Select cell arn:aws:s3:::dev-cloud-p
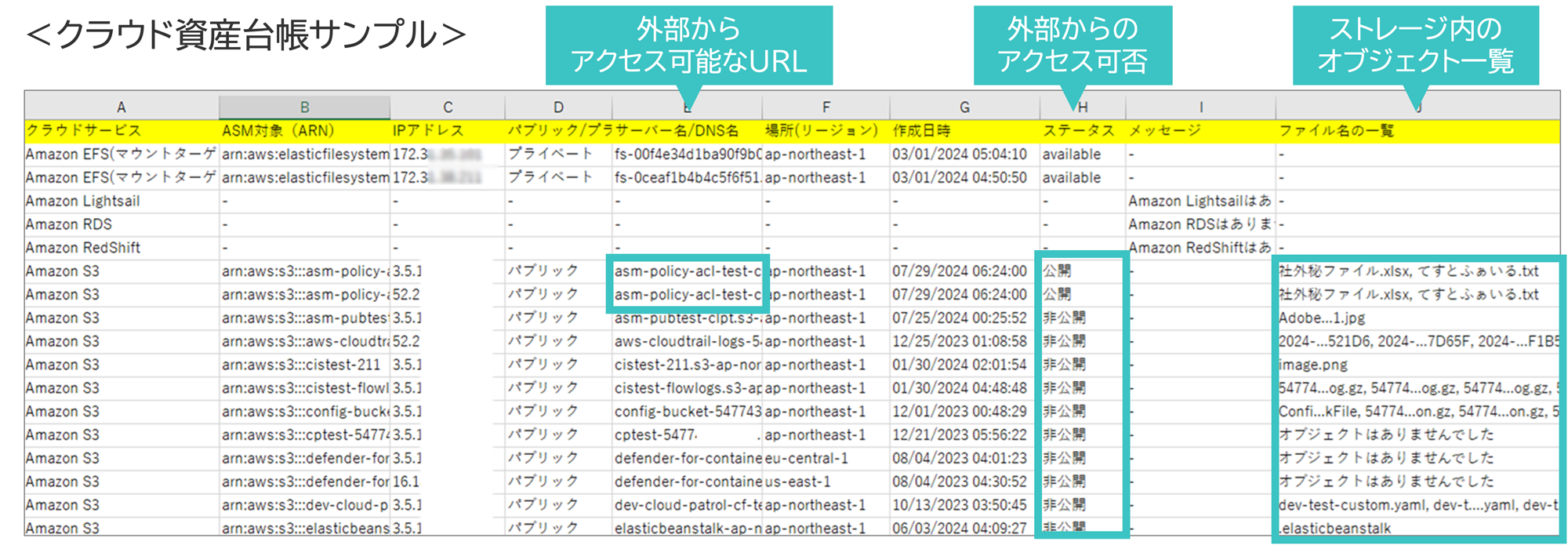Screen dimensions: 1568x545 [305, 506]
